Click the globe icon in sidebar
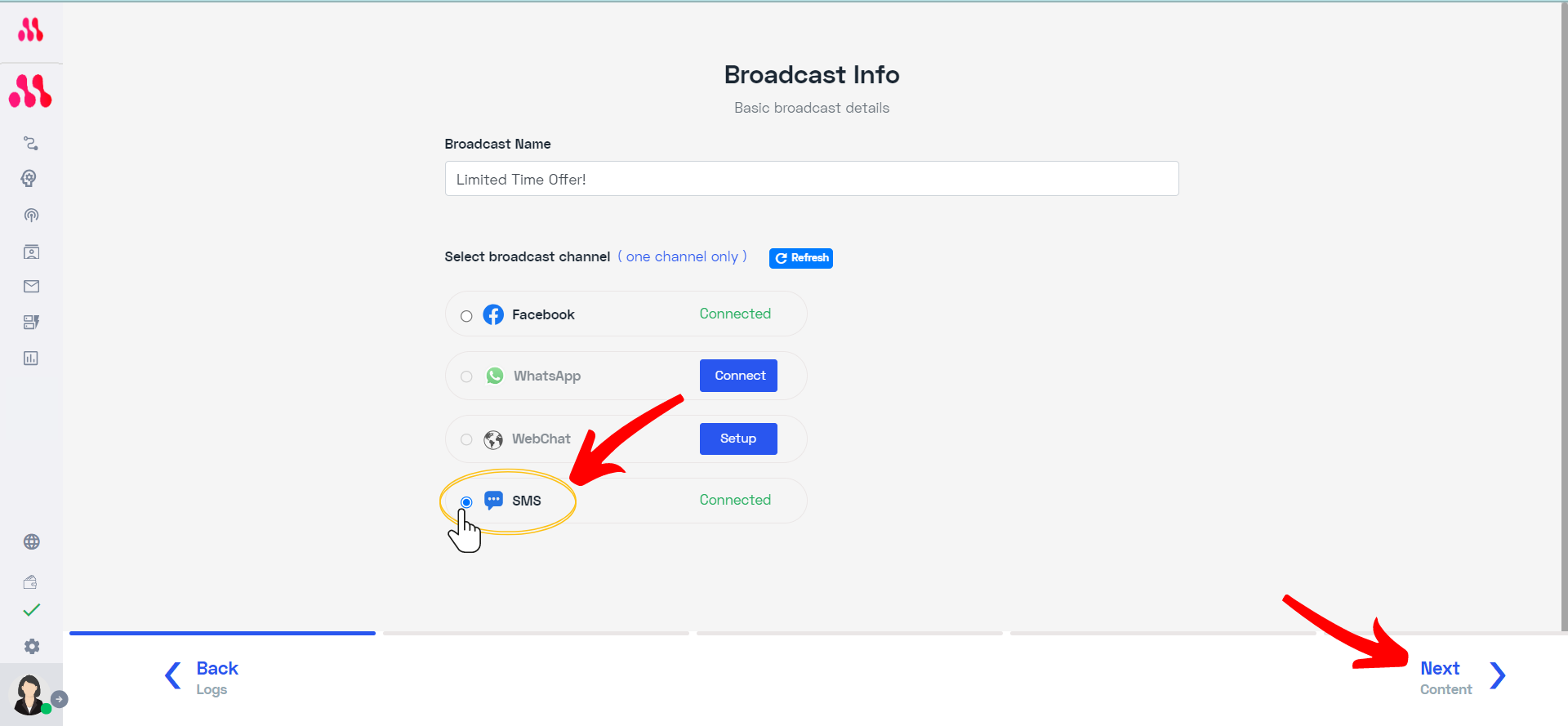This screenshot has height=726, width=1568. tap(32, 541)
